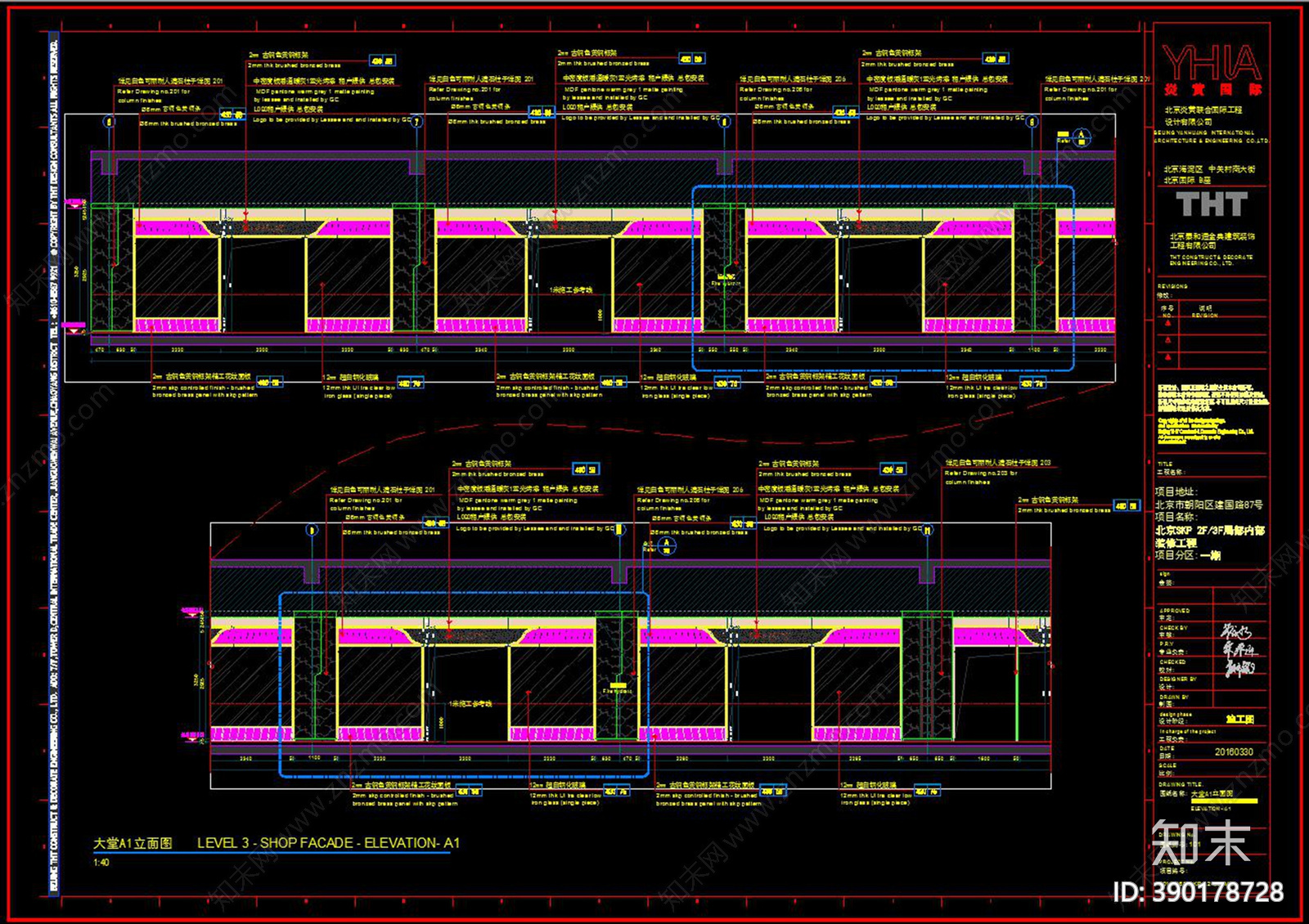Screen dimensions: 1309x924
Task: Click the "DRAWN BY" label
Action: point(1174,697)
